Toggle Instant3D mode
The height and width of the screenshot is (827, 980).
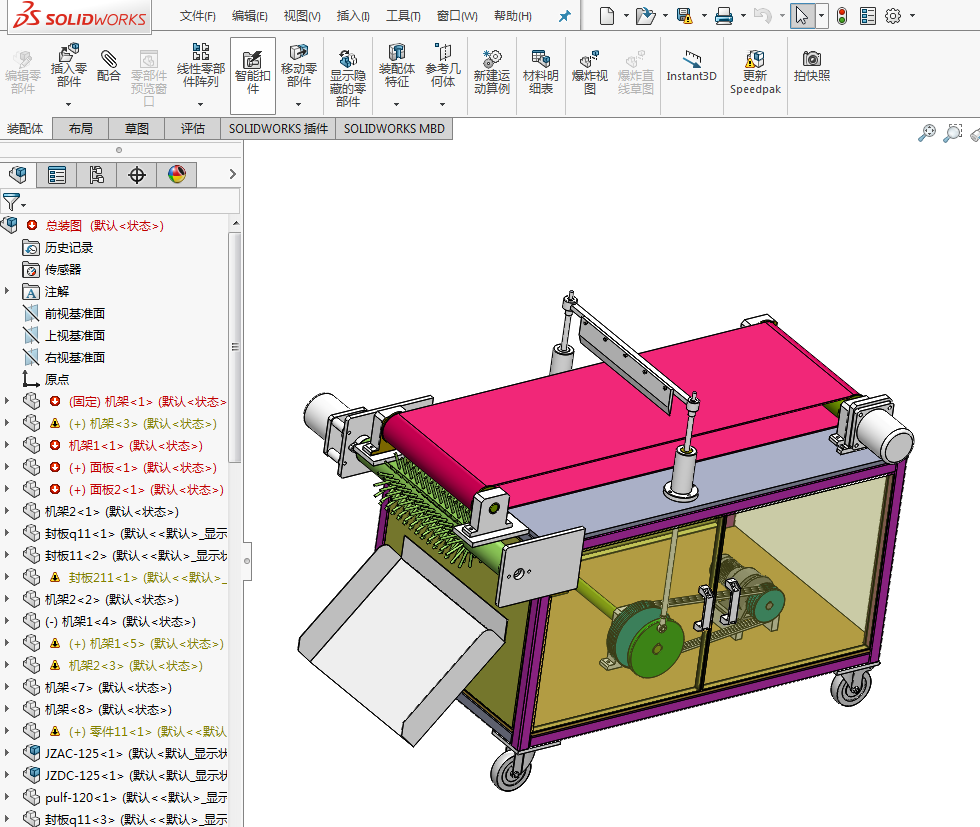coord(691,67)
